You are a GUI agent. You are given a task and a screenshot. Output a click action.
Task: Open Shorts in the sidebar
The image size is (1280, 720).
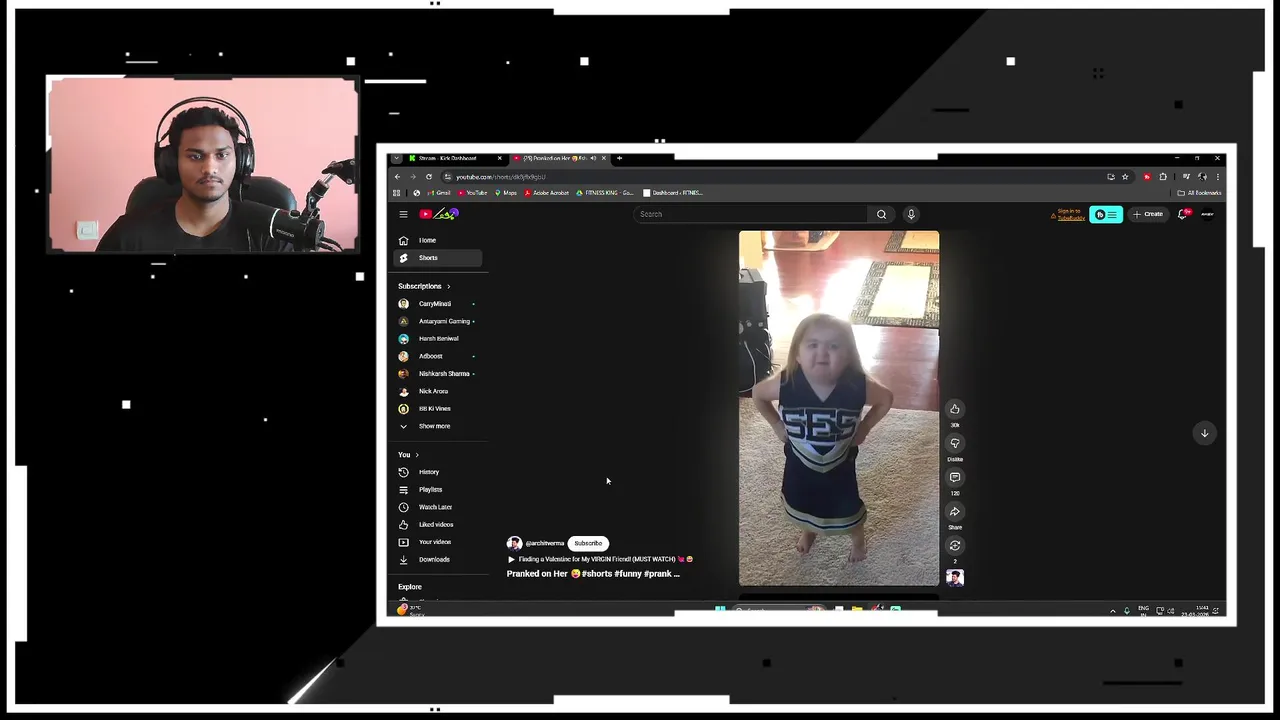pos(438,258)
